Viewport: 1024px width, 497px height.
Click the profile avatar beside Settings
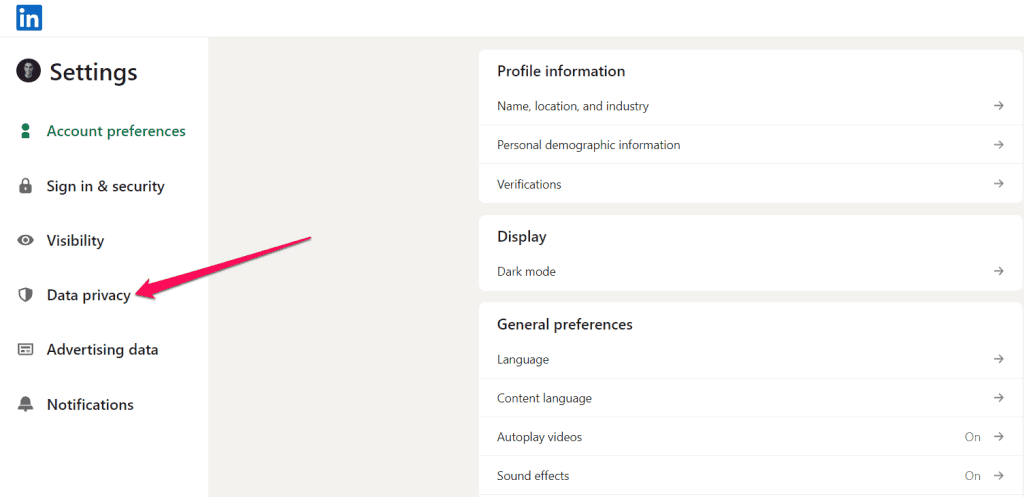(x=28, y=71)
